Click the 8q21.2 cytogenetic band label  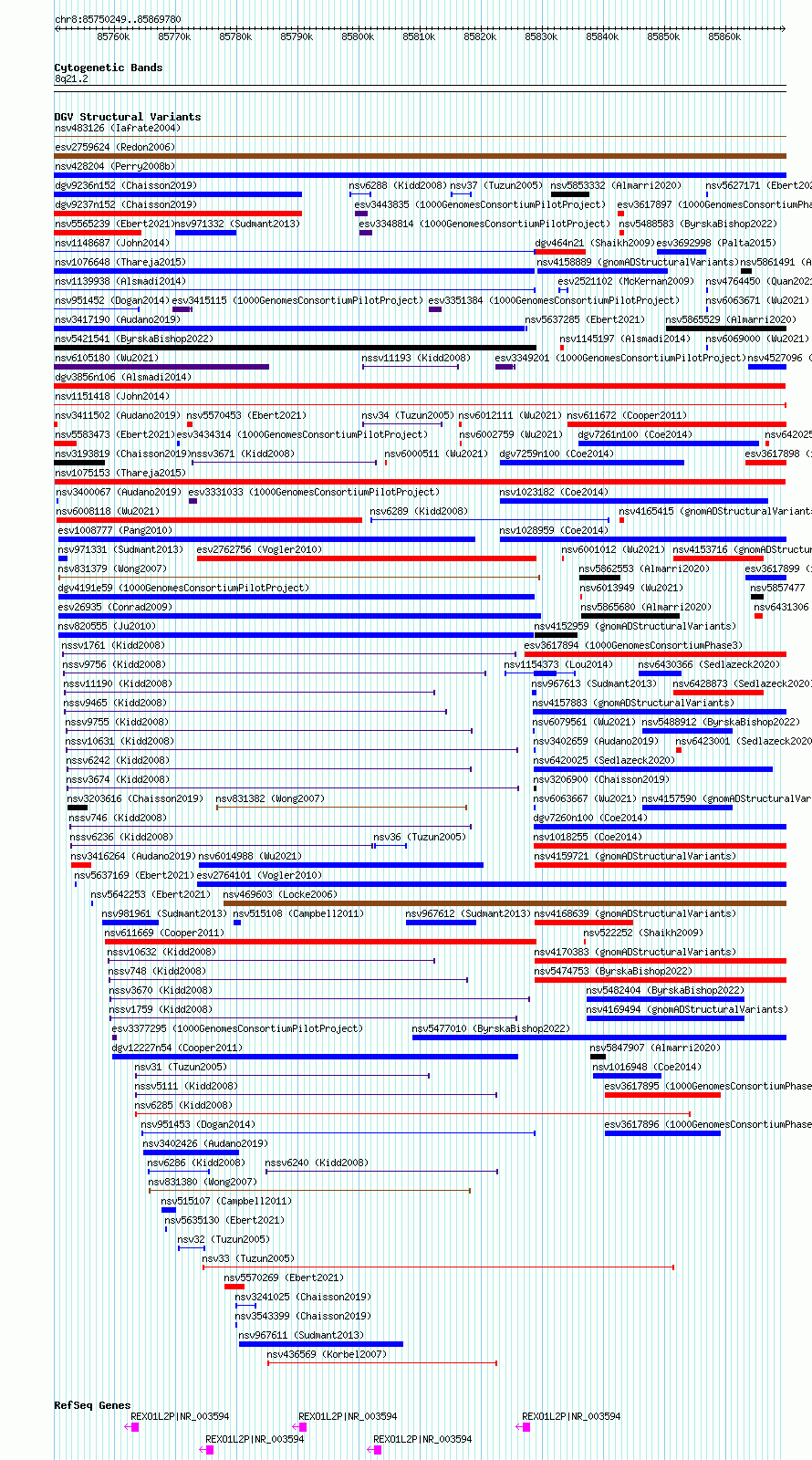(x=71, y=79)
